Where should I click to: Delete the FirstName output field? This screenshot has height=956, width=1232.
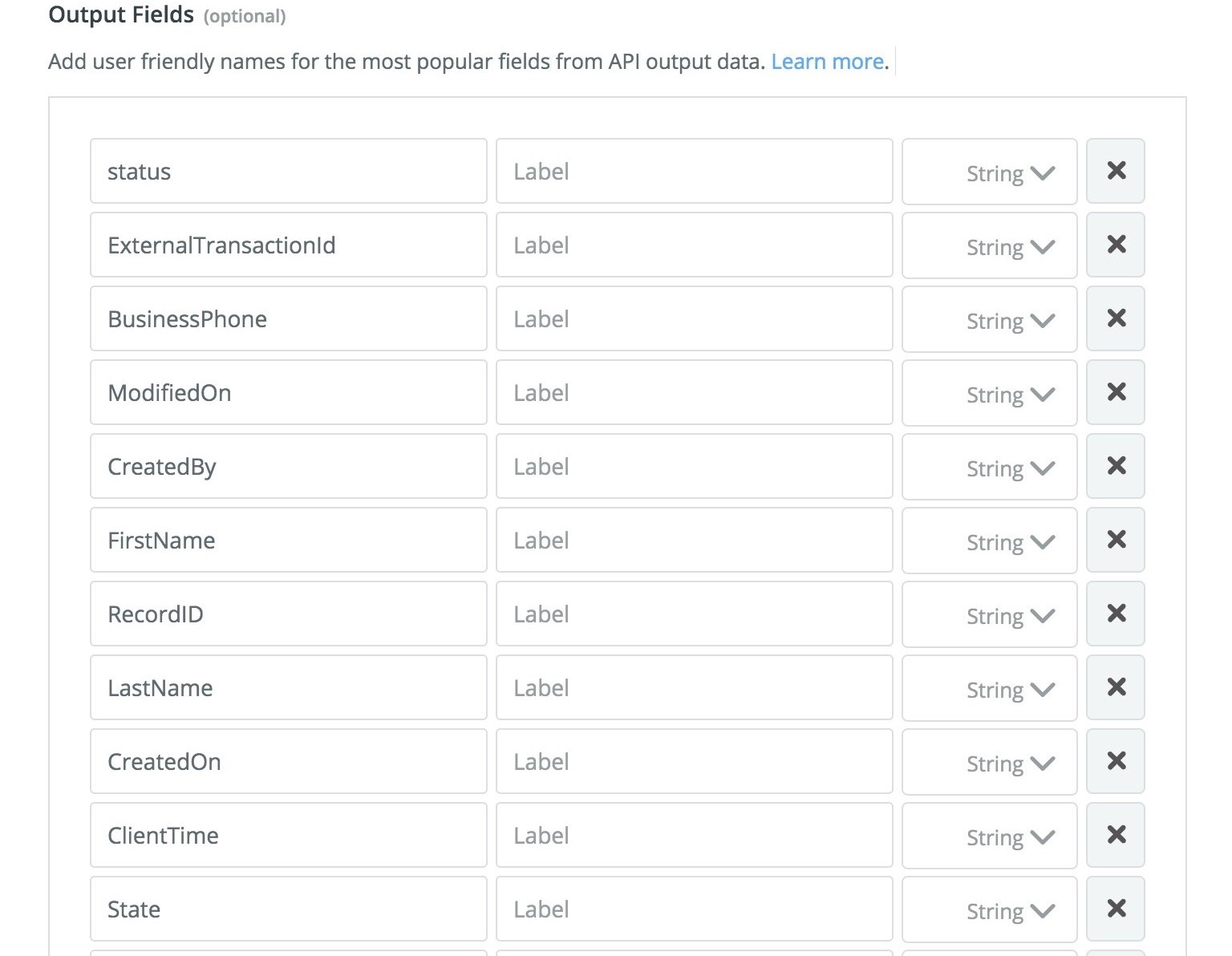(x=1115, y=540)
